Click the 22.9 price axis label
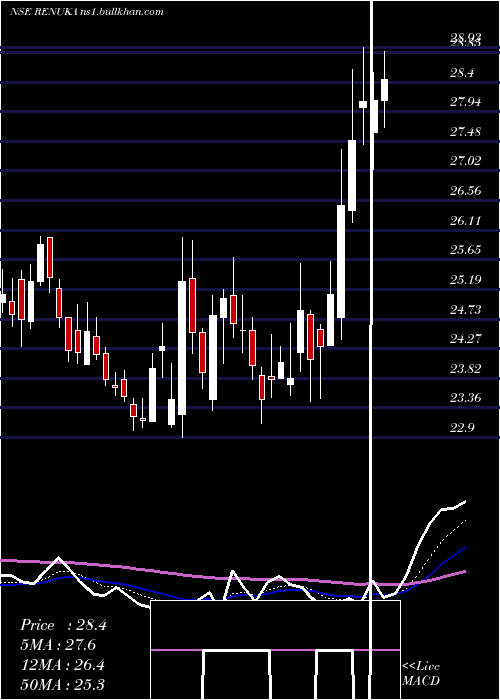This screenshot has height=700, width=500. [462, 428]
